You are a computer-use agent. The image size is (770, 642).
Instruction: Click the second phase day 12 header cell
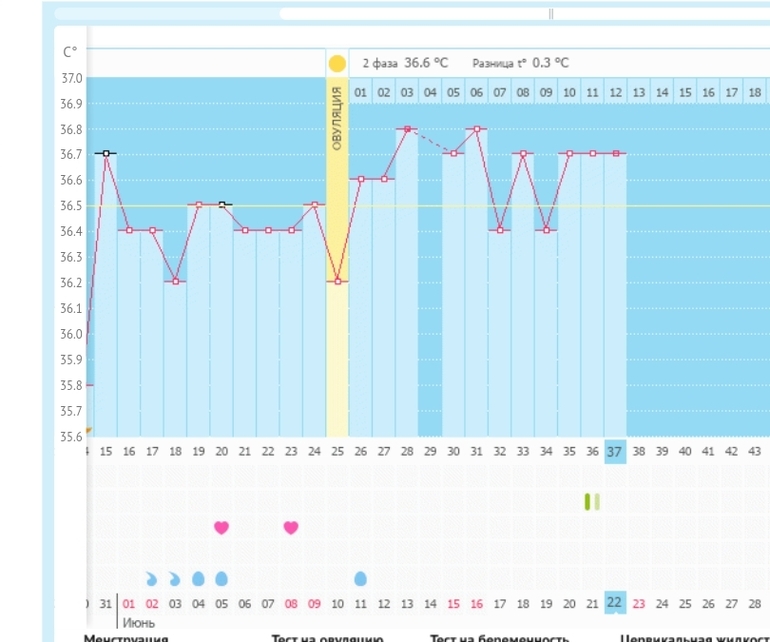point(615,92)
